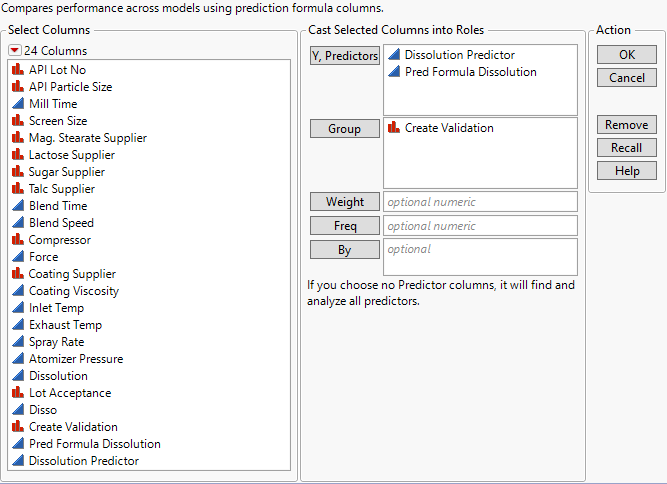This screenshot has width=667, height=484.
Task: Open the 24 Columns red triangle menu
Action: [15, 51]
